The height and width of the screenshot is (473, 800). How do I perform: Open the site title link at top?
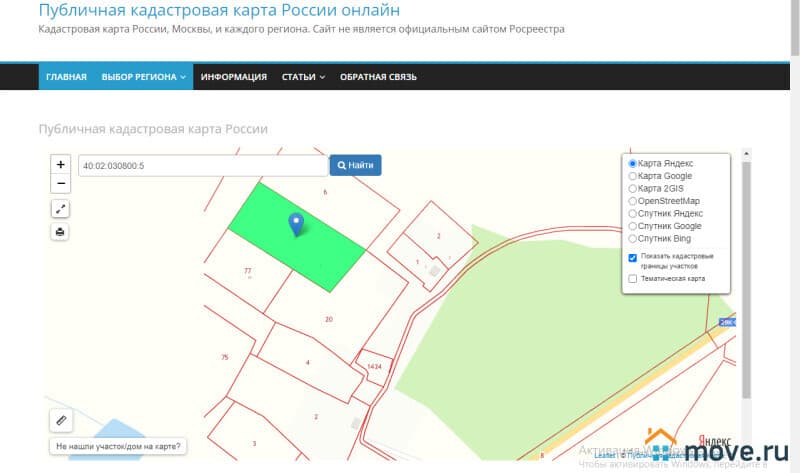(x=219, y=11)
